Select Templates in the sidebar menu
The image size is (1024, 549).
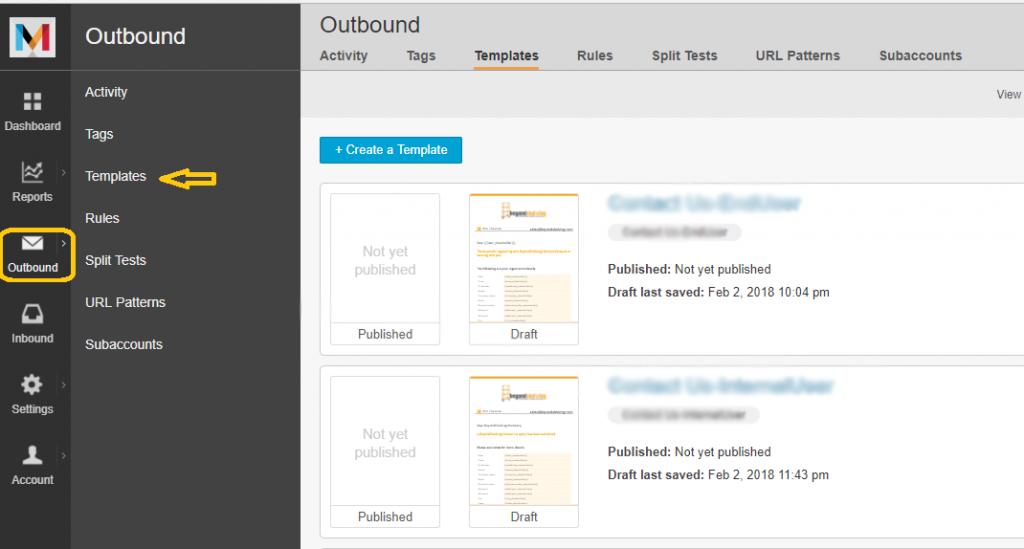click(x=116, y=176)
